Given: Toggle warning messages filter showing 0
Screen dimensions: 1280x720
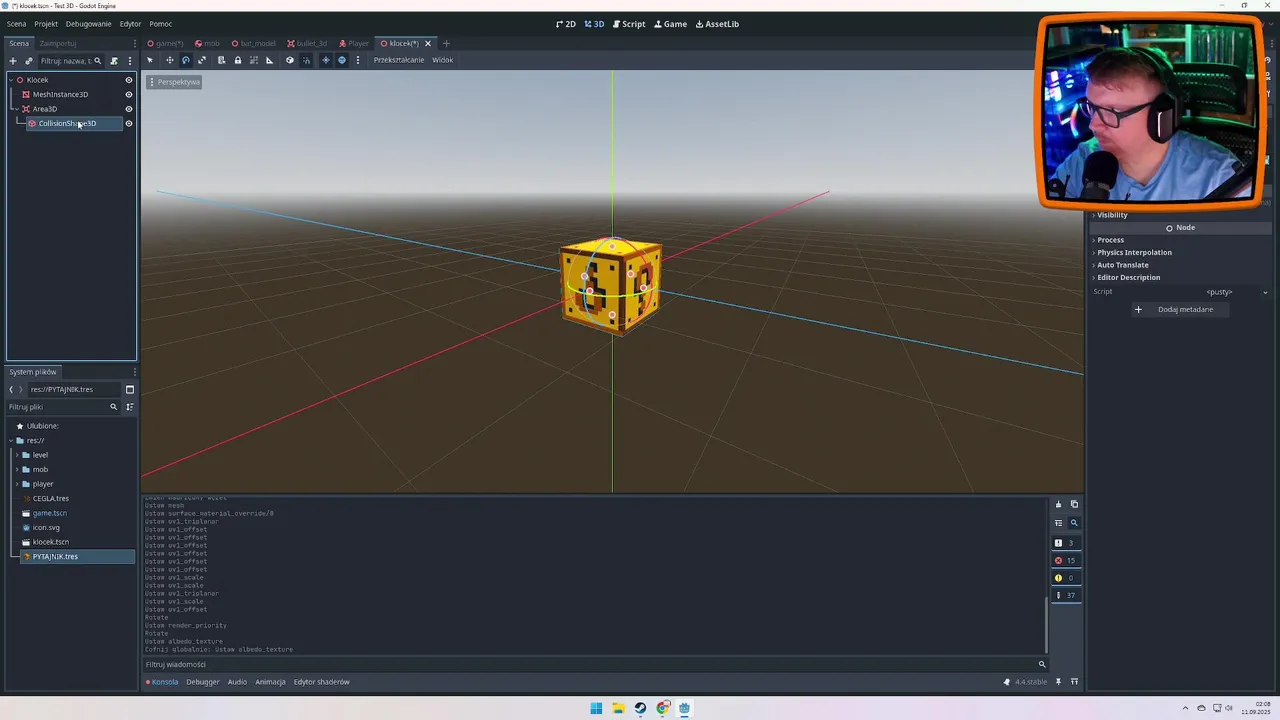Looking at the screenshot, I should 1065,578.
